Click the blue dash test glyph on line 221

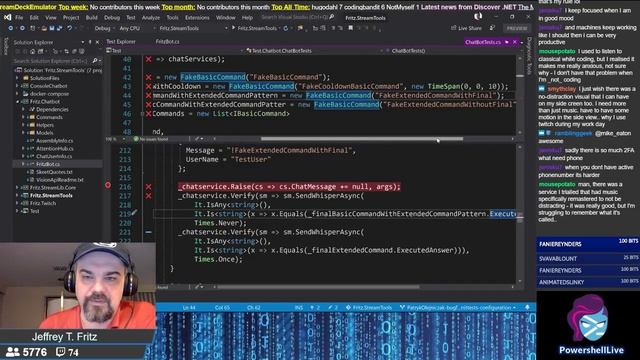click(x=149, y=232)
